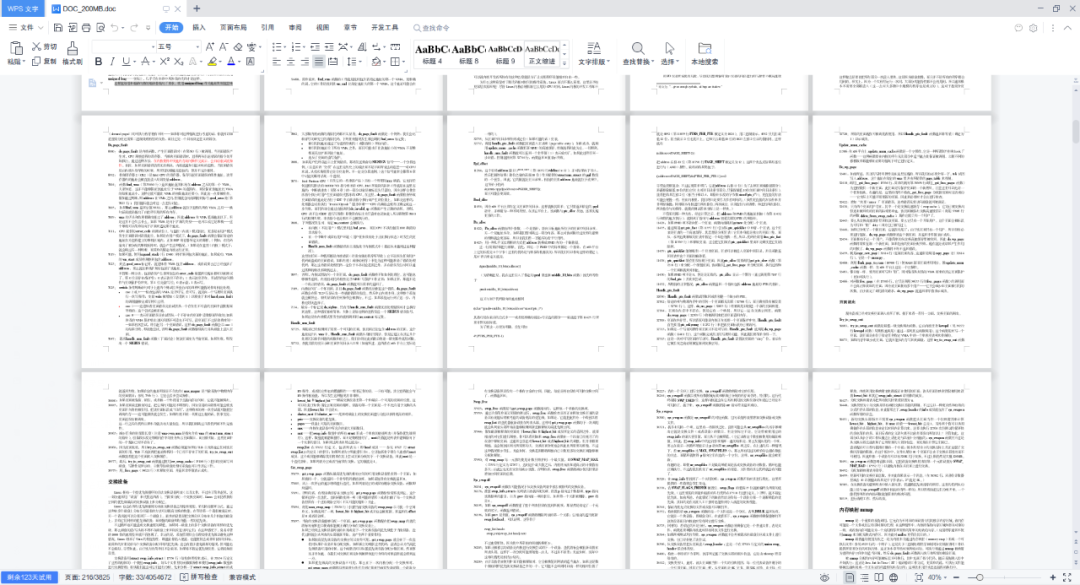Click the Undo arrow icon

click(114, 28)
